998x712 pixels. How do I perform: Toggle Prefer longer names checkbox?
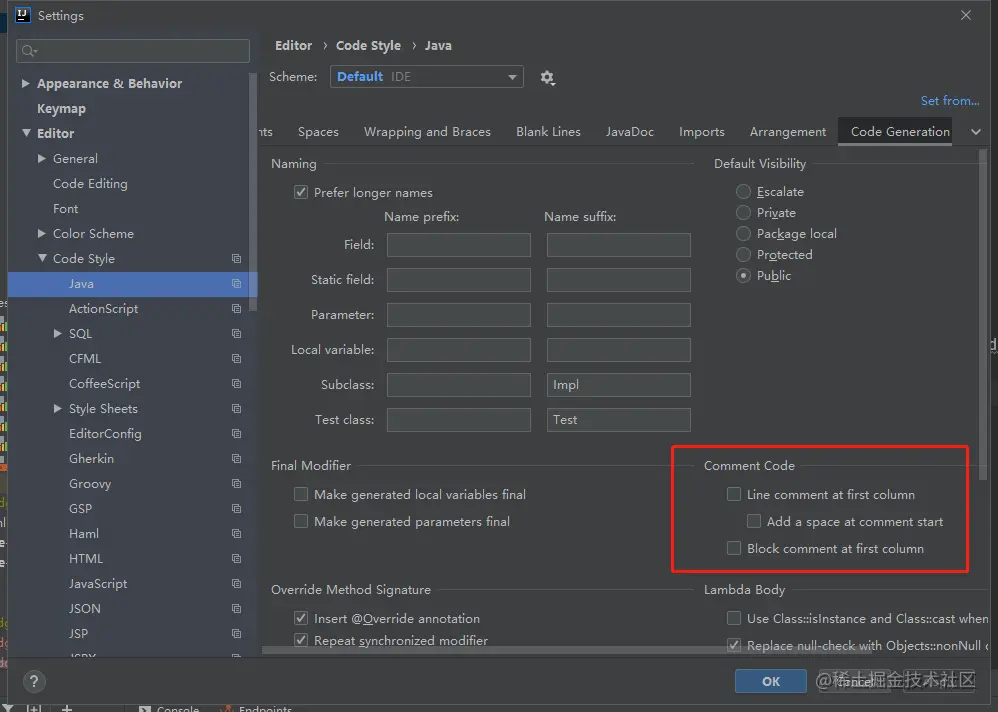point(301,192)
